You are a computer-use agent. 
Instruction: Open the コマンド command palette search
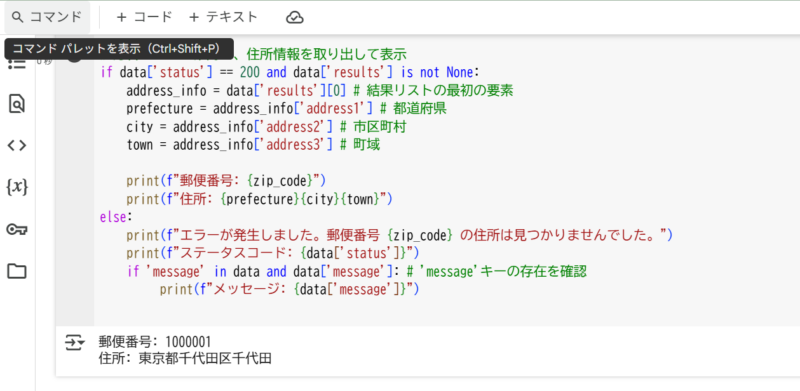[x=47, y=17]
